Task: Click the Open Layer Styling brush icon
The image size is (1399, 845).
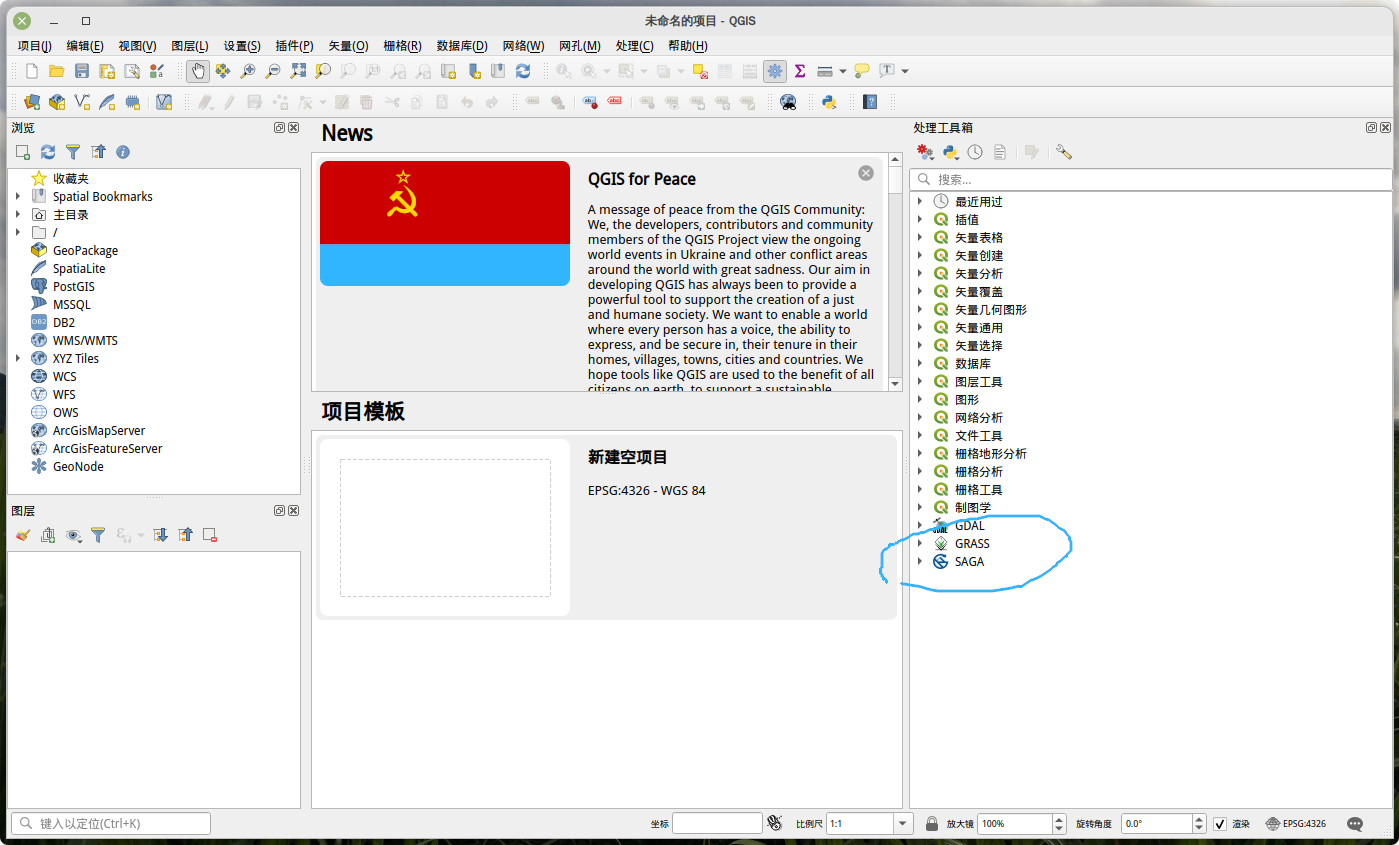Action: pyautogui.click(x=22, y=535)
